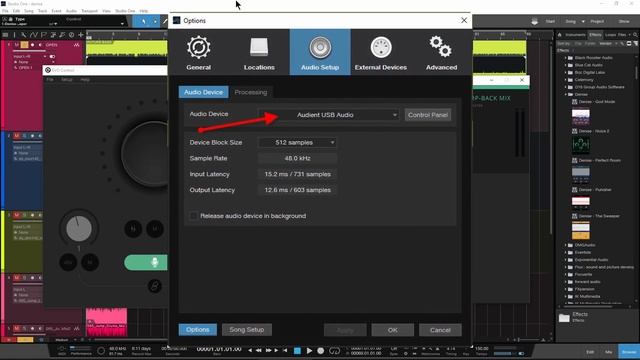Click the Sample Rate 48.0 kHz field
The width and height of the screenshot is (640, 360).
click(x=298, y=158)
